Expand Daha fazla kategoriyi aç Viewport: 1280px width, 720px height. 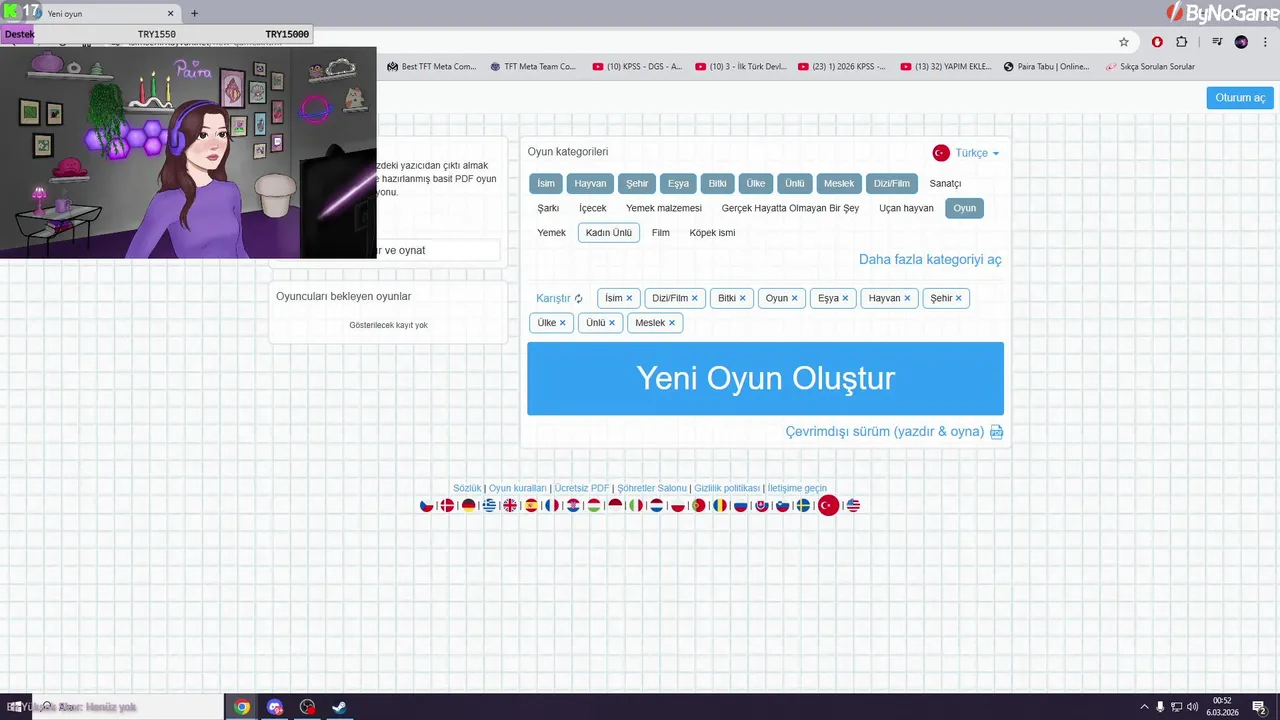(930, 260)
